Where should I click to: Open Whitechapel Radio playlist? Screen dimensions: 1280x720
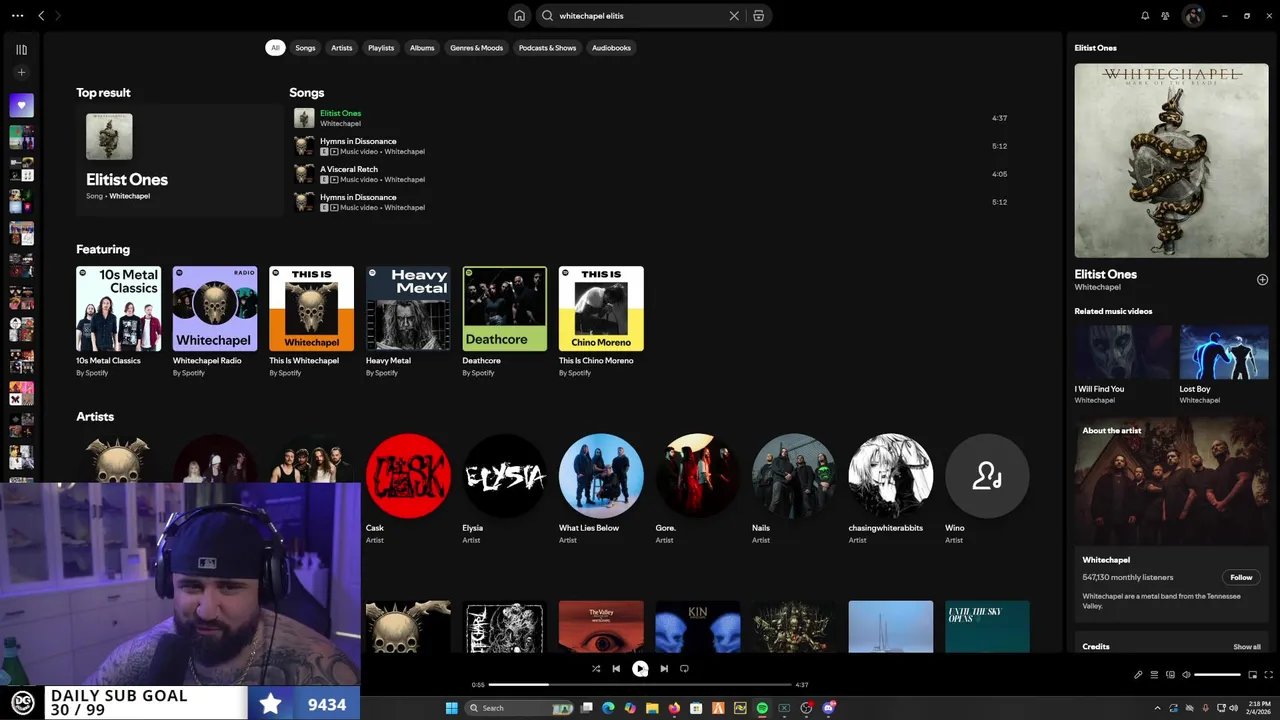pyautogui.click(x=215, y=321)
